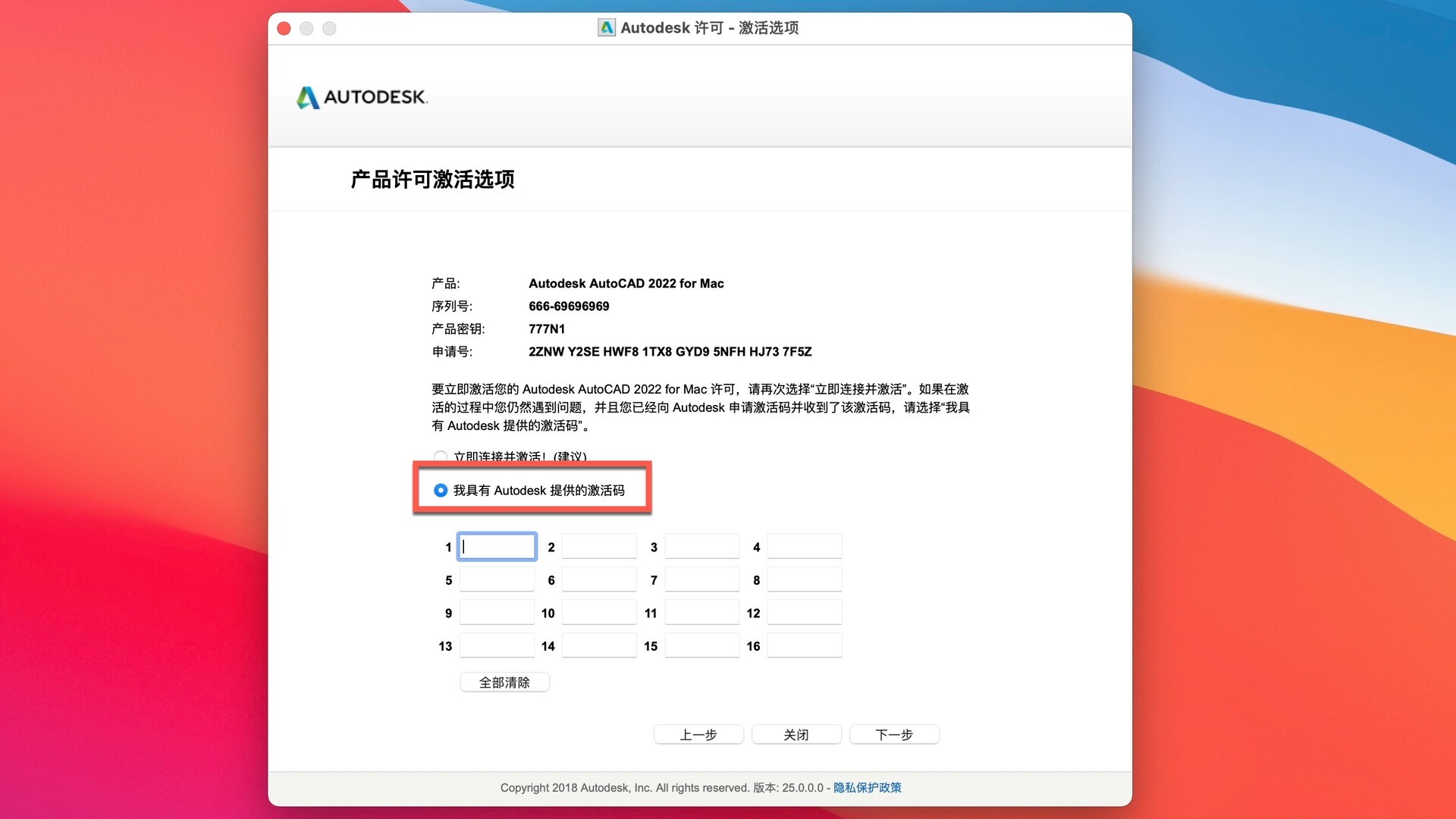Click the red window close button
The width and height of the screenshot is (1456, 819).
(x=284, y=28)
